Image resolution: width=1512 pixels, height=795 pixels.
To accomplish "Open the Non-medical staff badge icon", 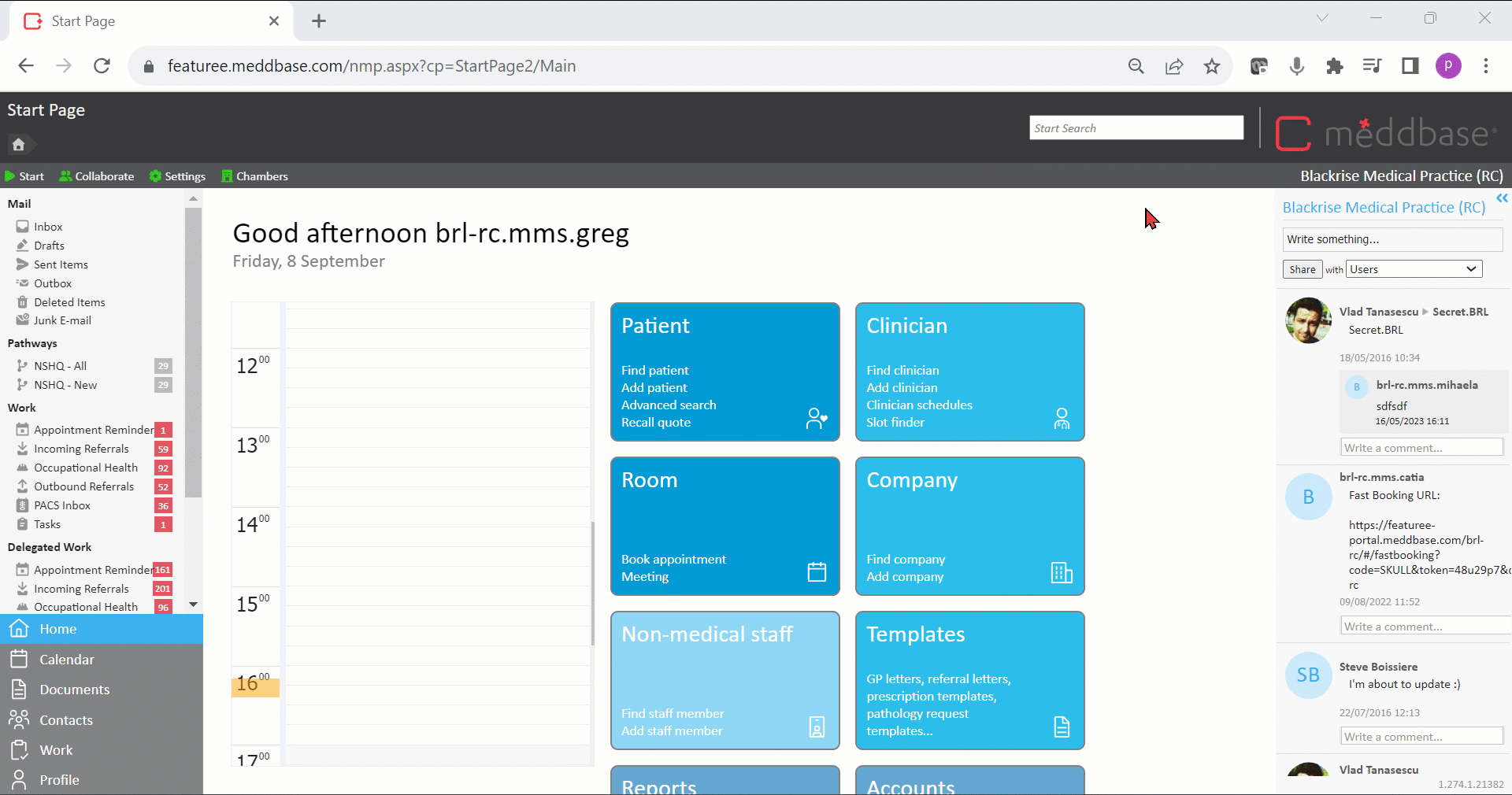I will 817,727.
